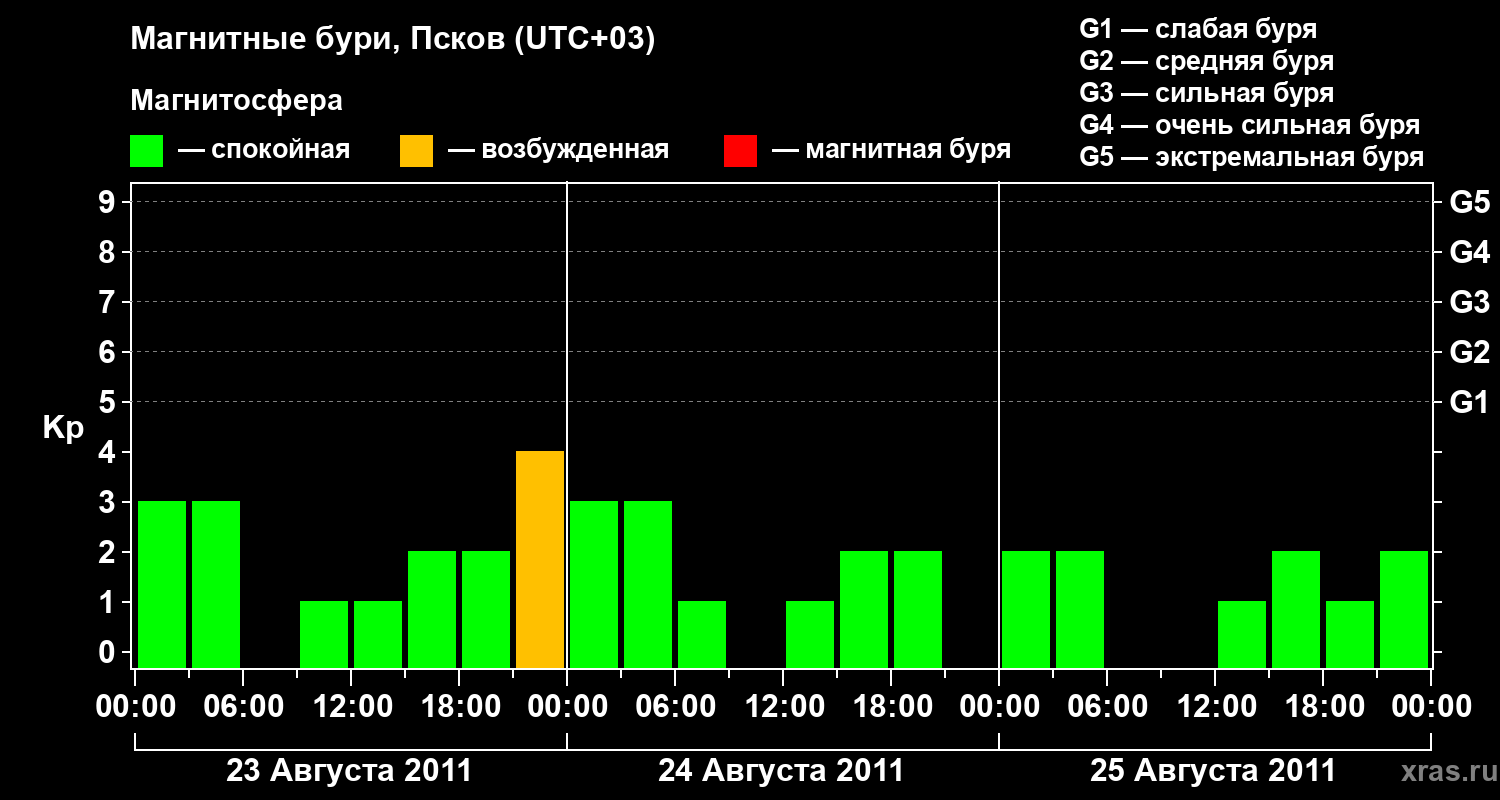Click the chart title 'Магнитные бури, Псков (UTC+03)'
1500x800 pixels.
393,40
